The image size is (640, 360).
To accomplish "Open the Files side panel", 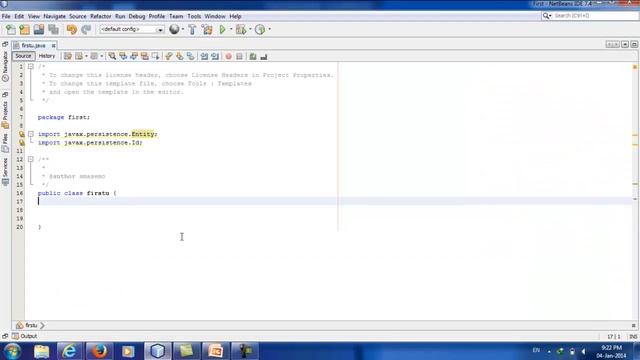I will click(5, 143).
